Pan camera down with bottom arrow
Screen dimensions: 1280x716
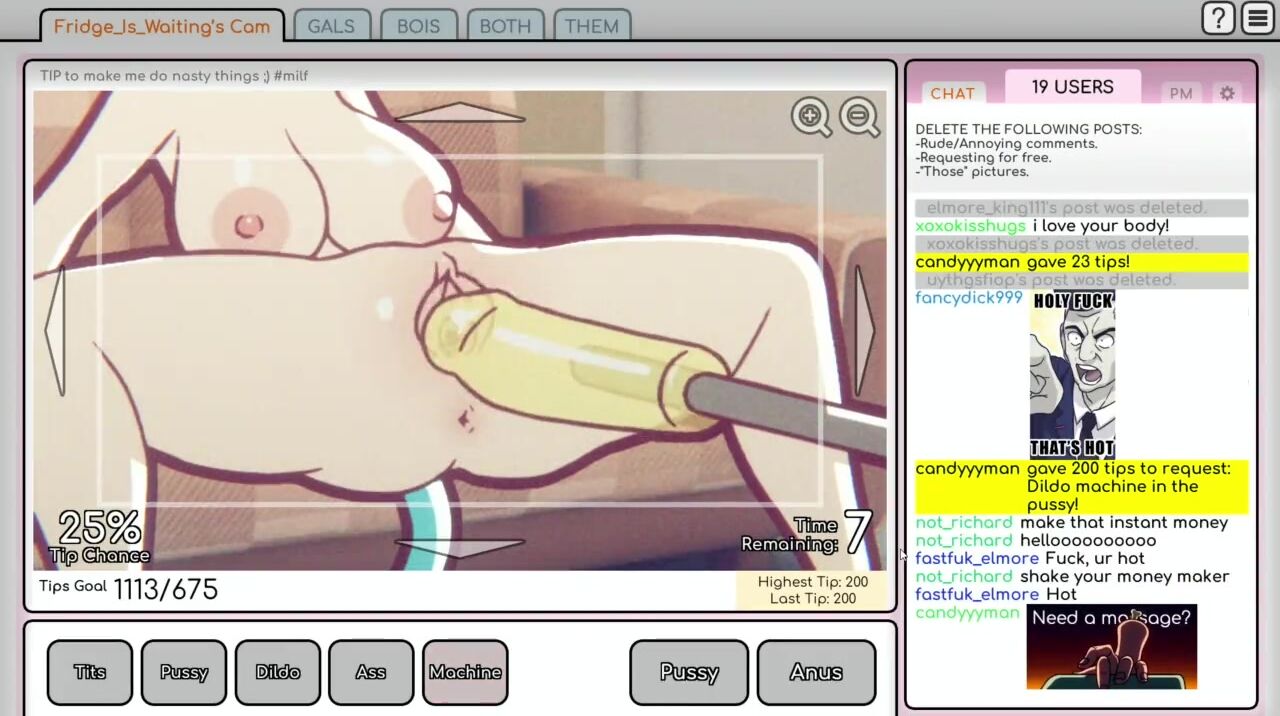459,546
